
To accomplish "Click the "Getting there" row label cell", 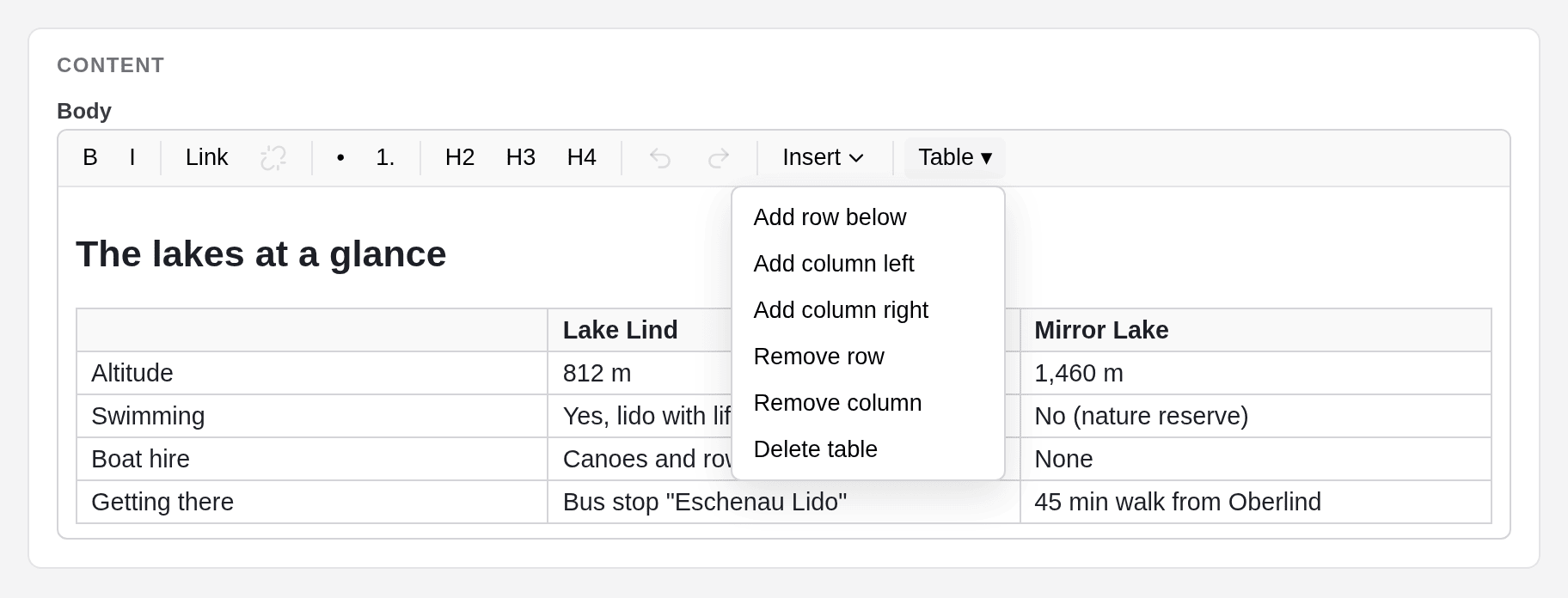I will pyautogui.click(x=312, y=502).
